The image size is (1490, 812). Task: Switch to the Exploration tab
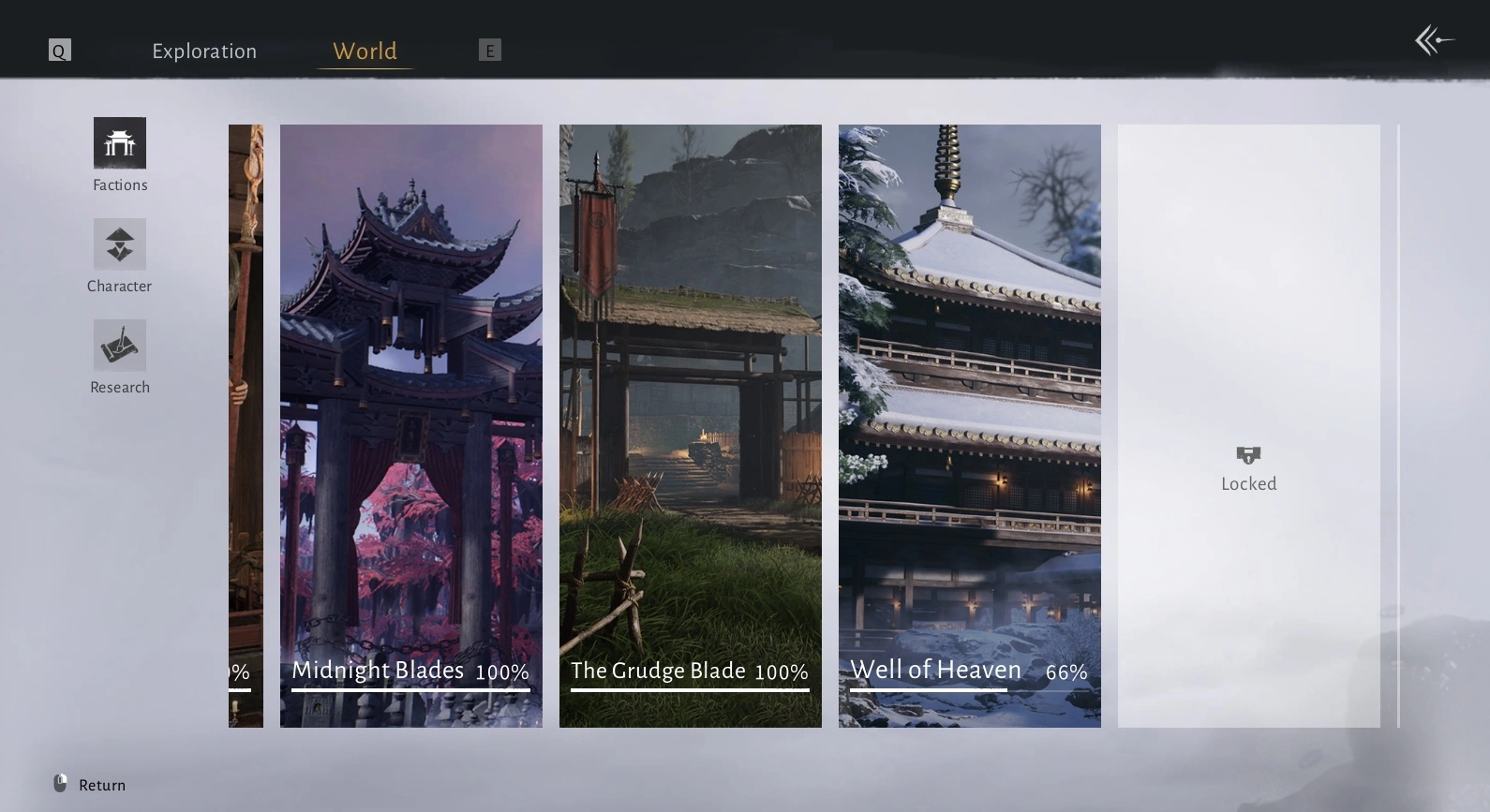(x=204, y=51)
